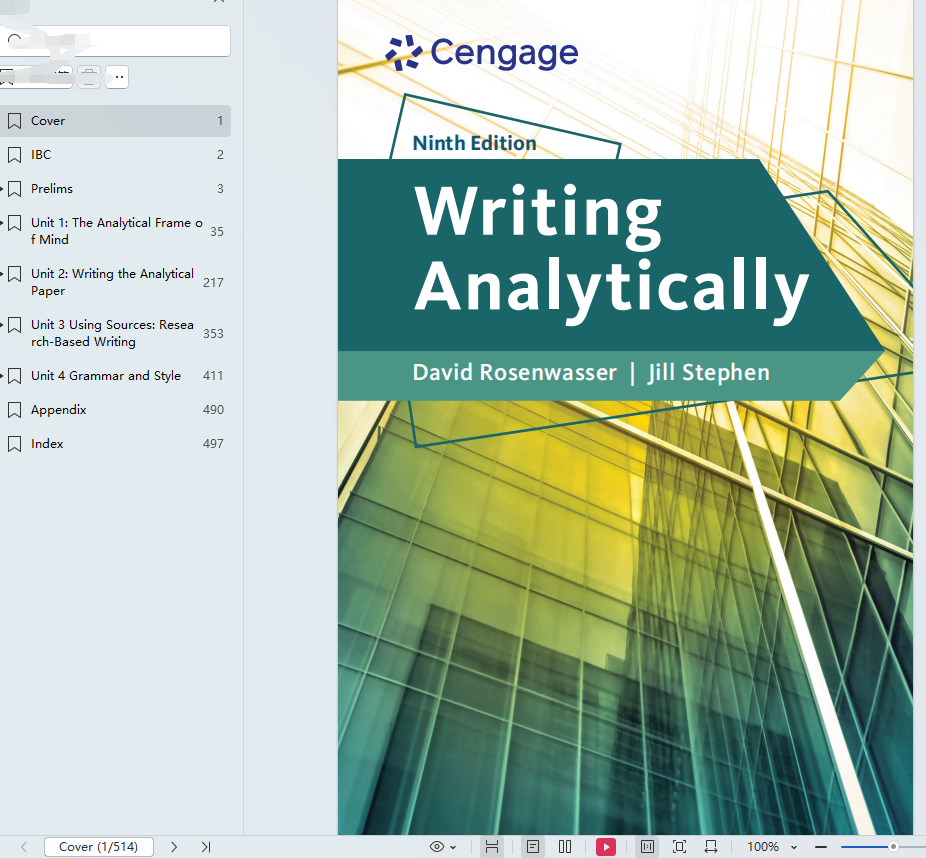Switch to two-page view
Image resolution: width=926 pixels, height=858 pixels.
point(565,847)
